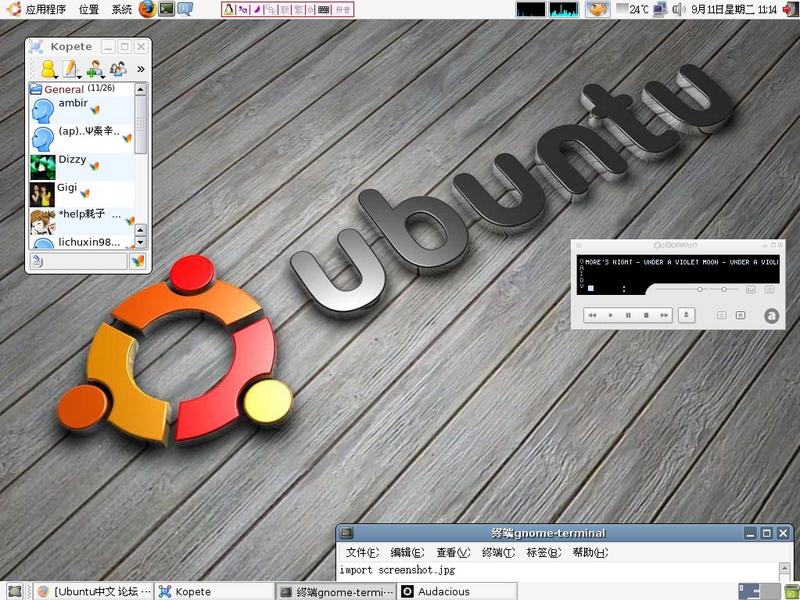Open the network computers icon in the system tray
800x600 pixels.
coord(660,9)
